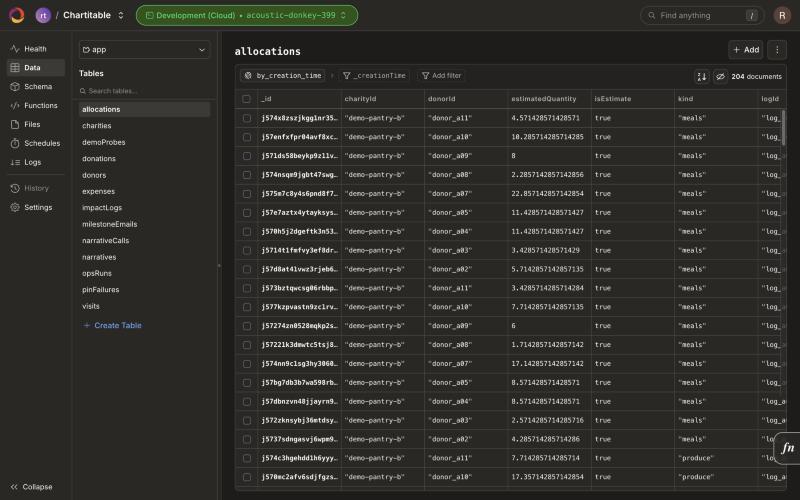
Task: Open the Data page
Action: point(36,67)
